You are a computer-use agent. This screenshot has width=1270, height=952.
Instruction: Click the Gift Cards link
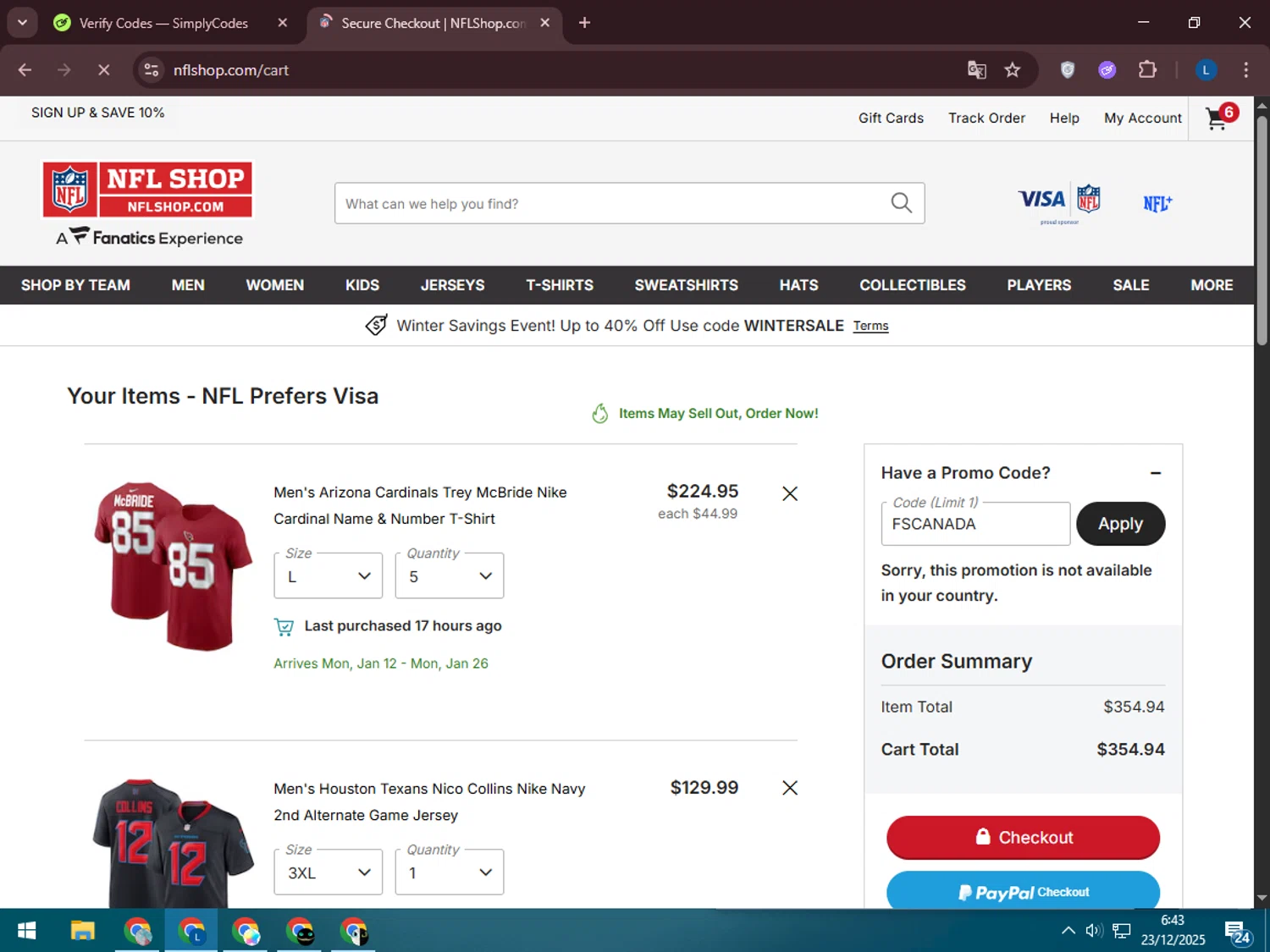click(x=891, y=118)
